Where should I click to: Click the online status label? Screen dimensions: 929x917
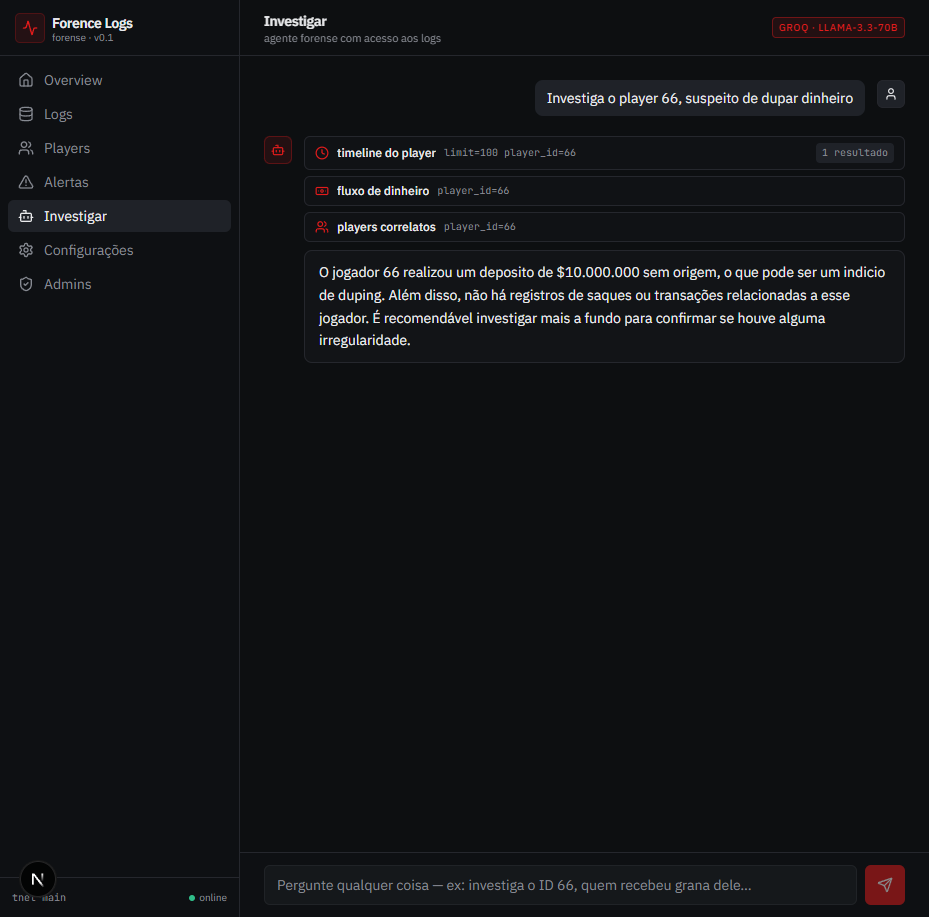(x=213, y=898)
